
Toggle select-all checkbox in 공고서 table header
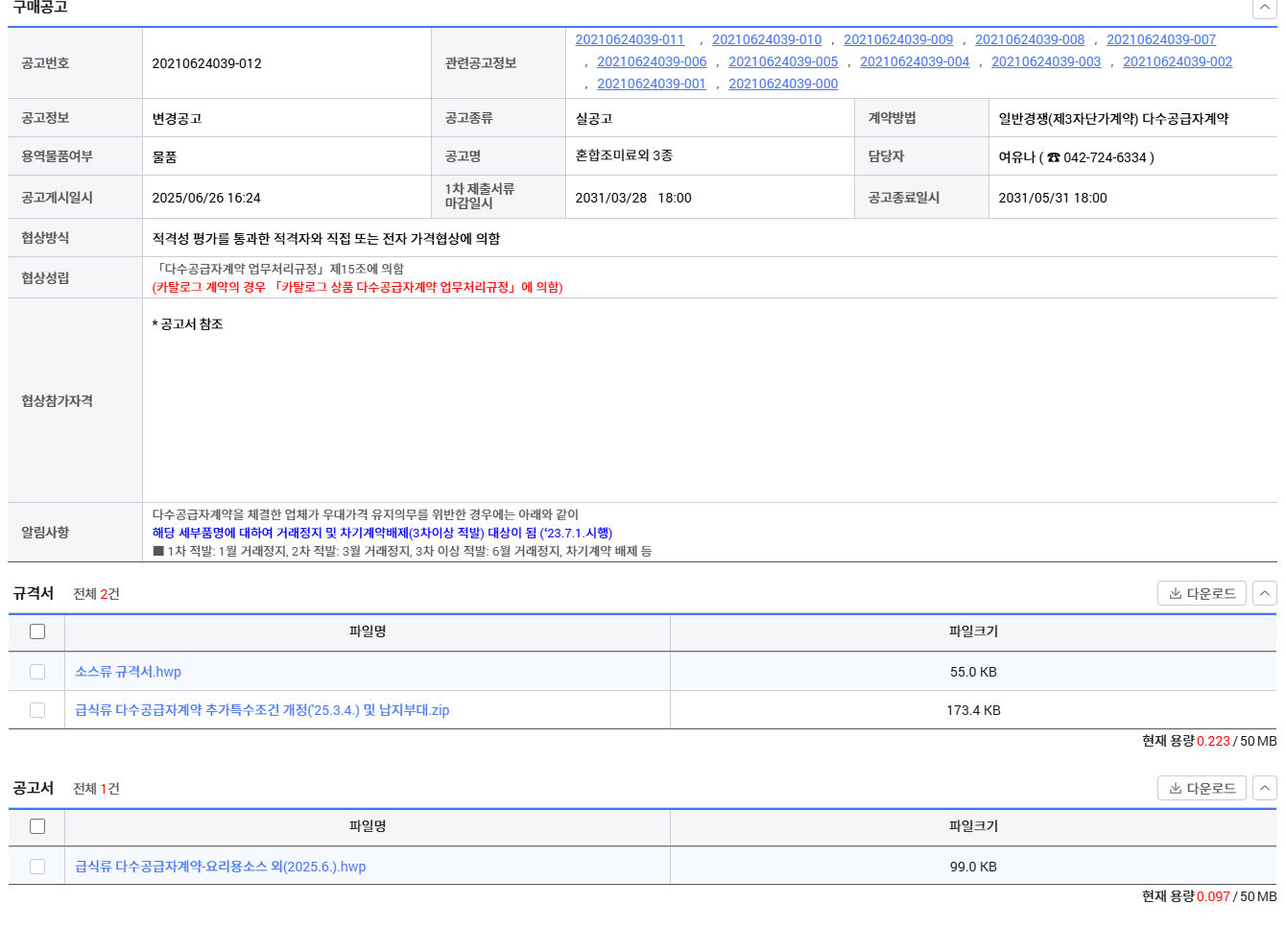tap(37, 826)
